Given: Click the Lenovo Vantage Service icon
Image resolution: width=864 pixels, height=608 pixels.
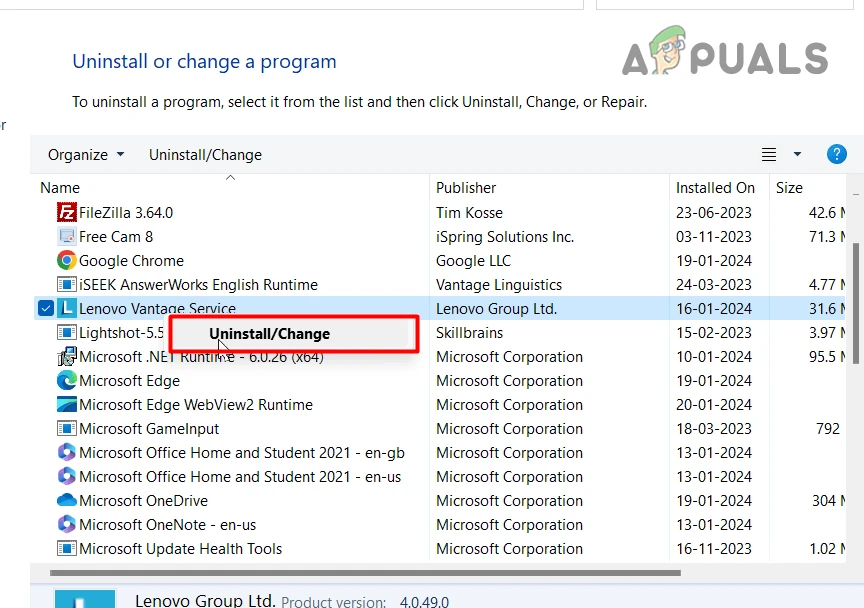Looking at the screenshot, I should 67,308.
